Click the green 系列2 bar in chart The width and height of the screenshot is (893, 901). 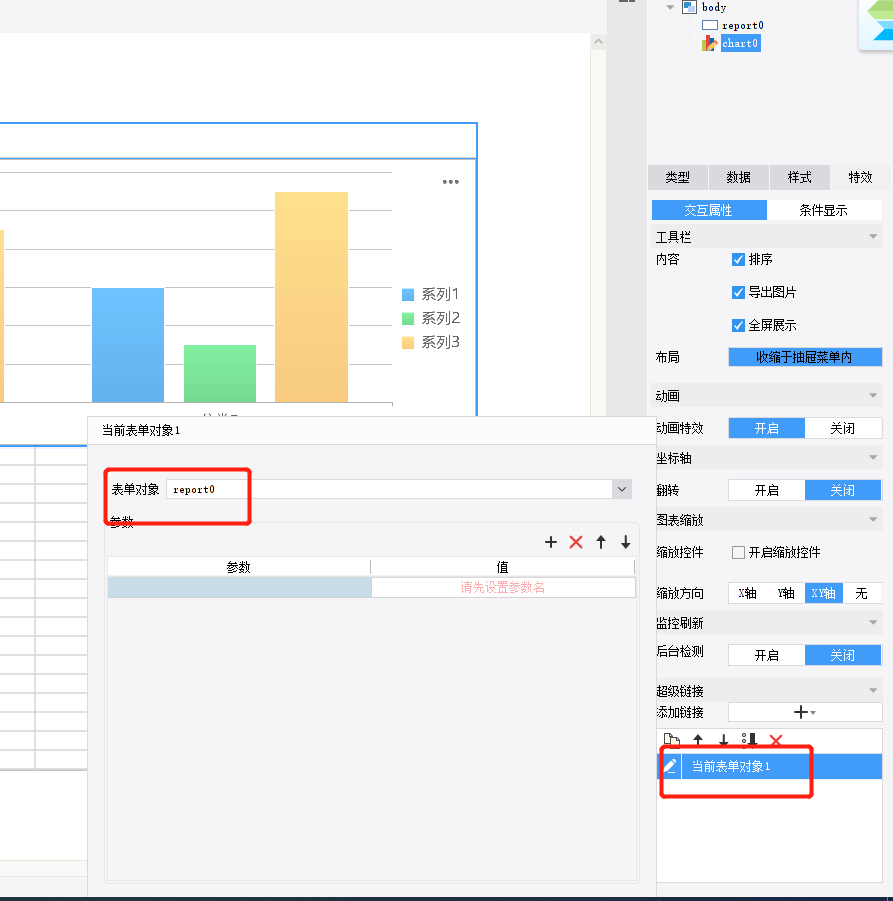[220, 374]
